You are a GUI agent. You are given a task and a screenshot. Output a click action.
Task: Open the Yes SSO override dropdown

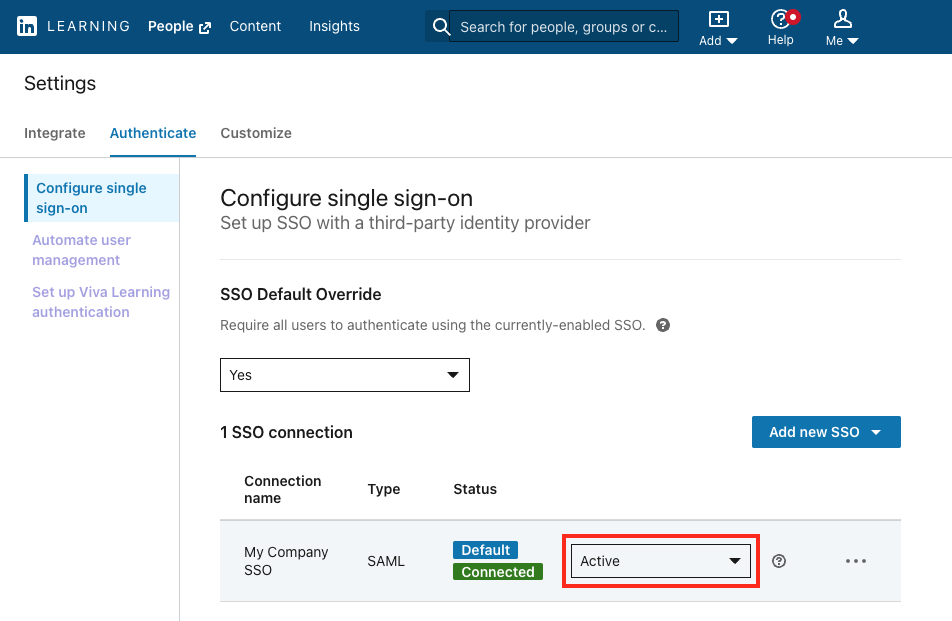point(345,375)
